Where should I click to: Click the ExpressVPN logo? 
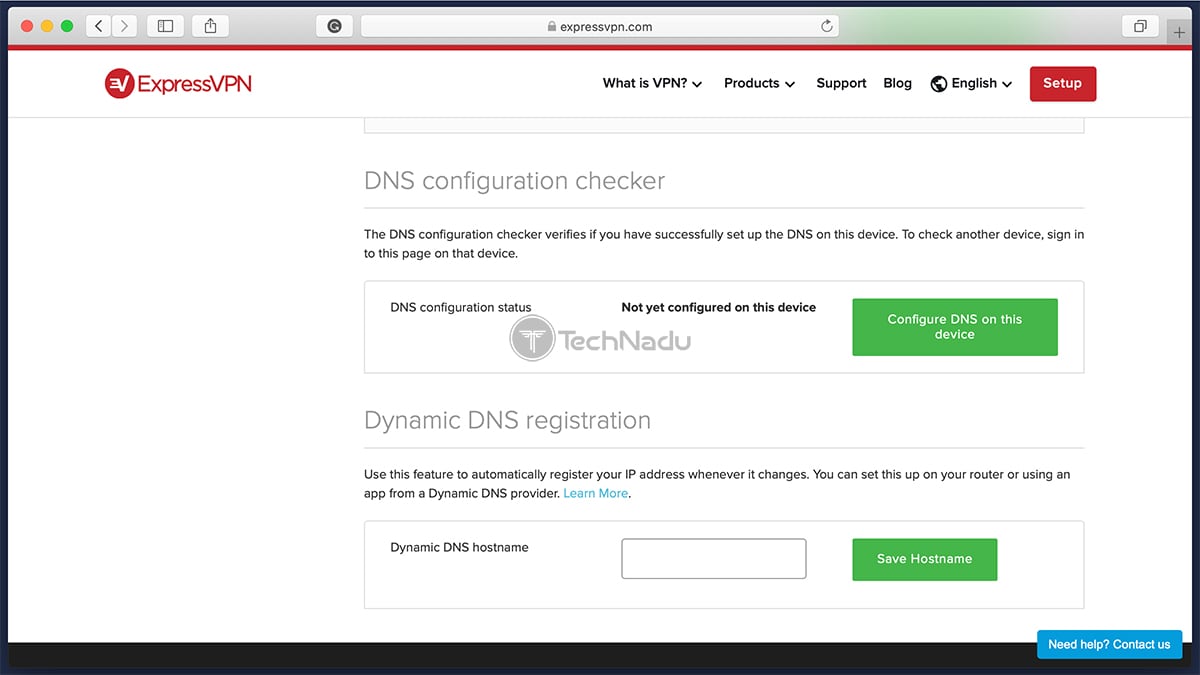[178, 84]
